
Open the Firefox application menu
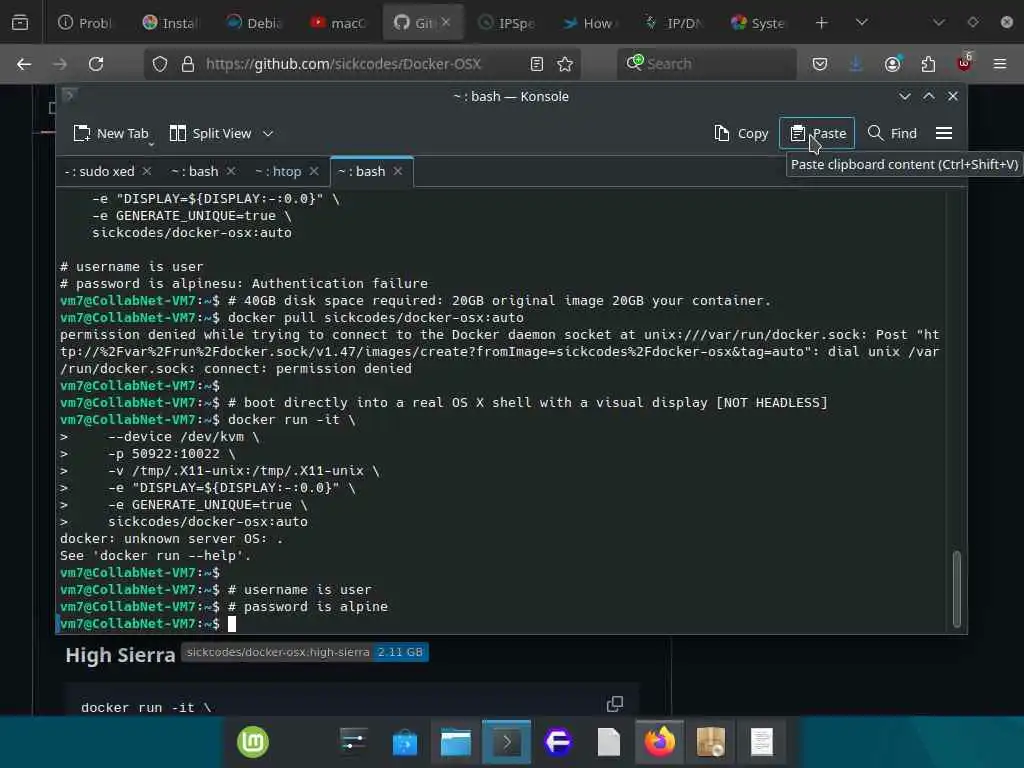tap(1000, 64)
